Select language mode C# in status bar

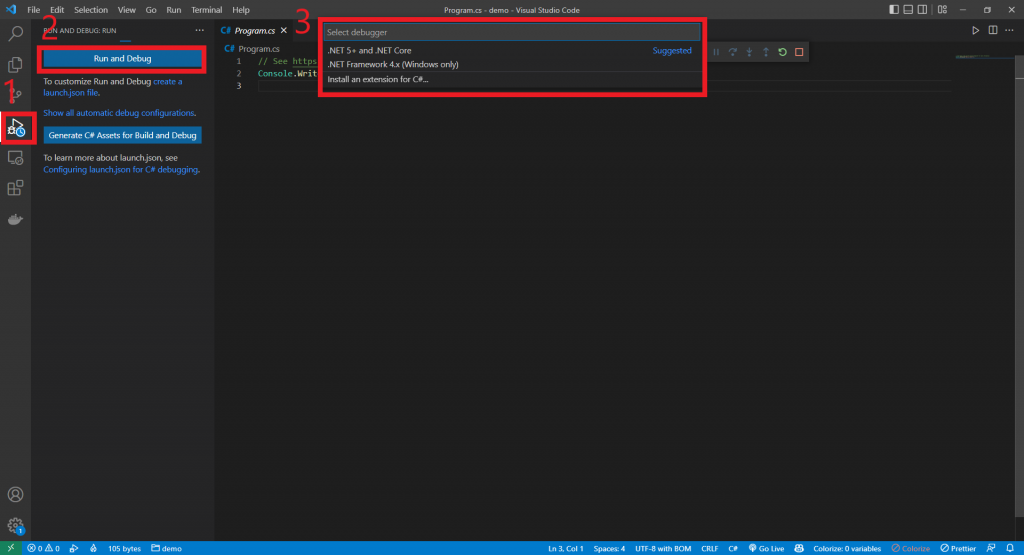pyautogui.click(x=733, y=548)
